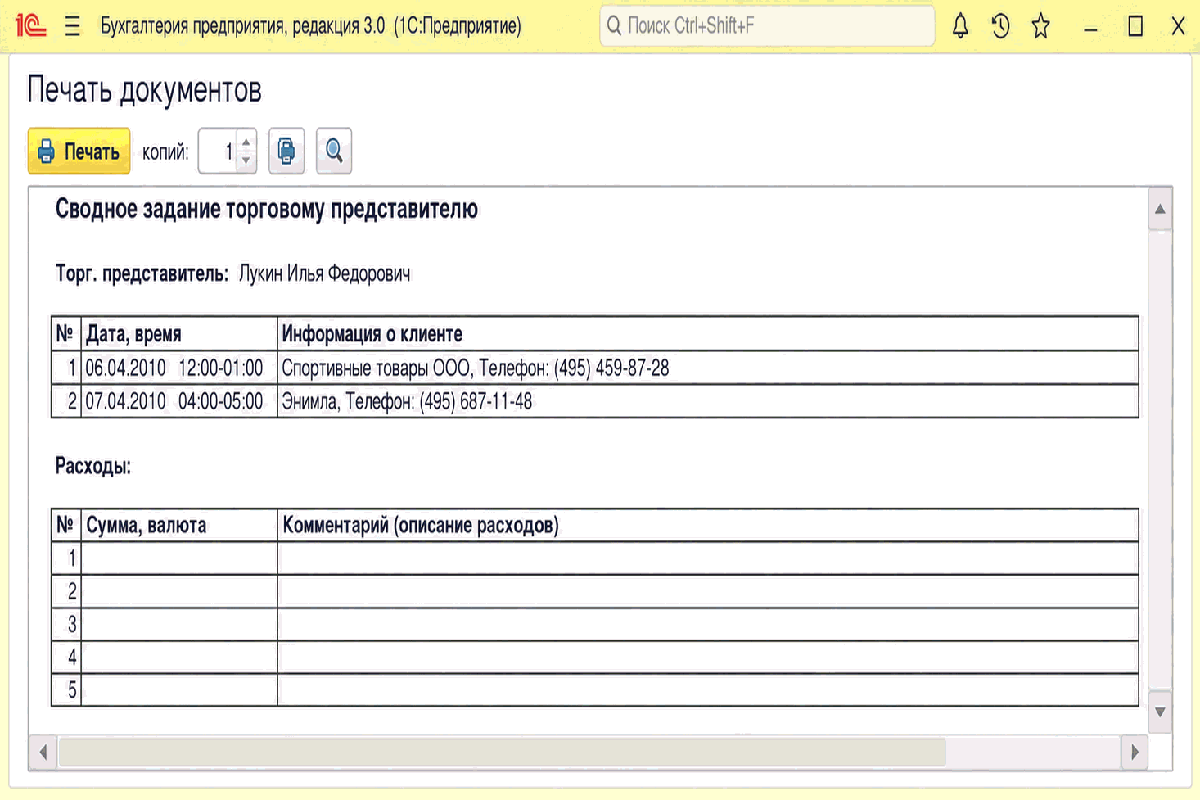Click the horizontal scrollbar right arrow
The width and height of the screenshot is (1200, 800).
point(1133,751)
